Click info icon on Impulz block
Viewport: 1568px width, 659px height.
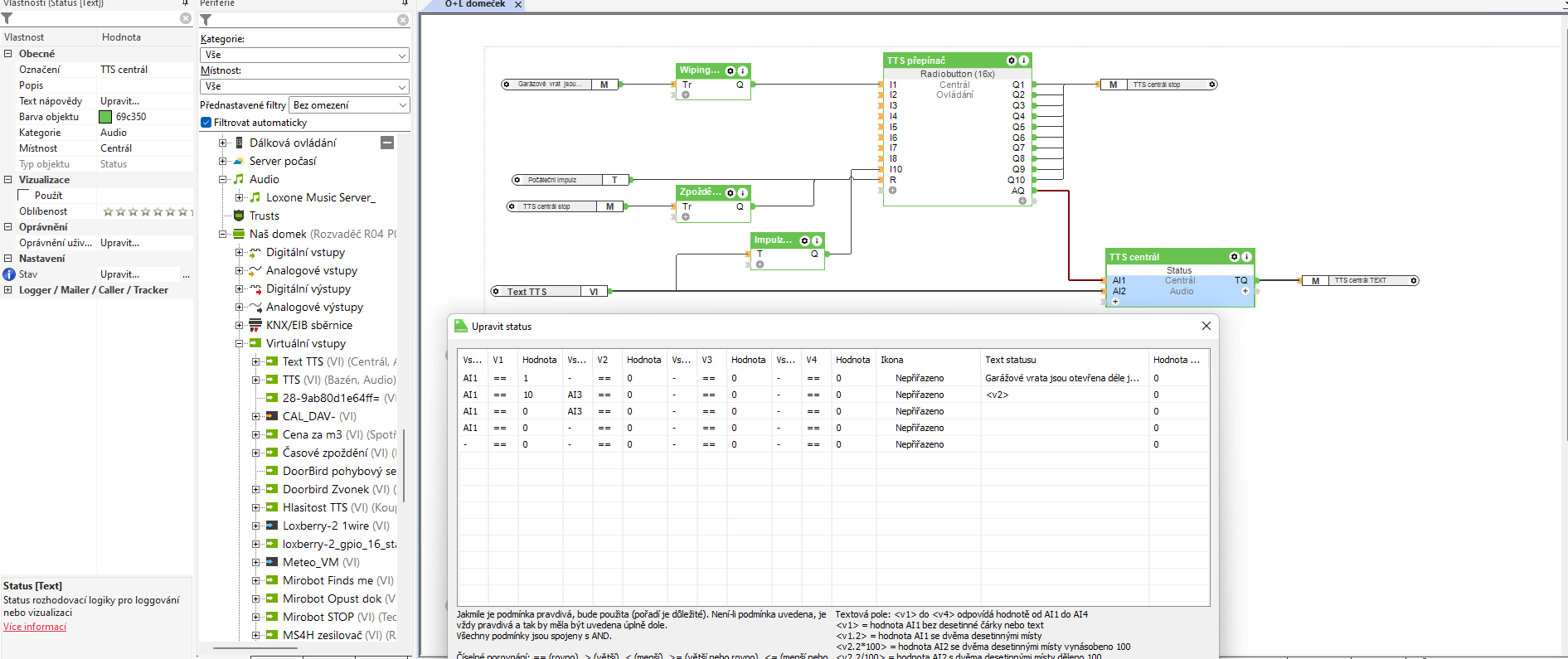click(x=817, y=240)
